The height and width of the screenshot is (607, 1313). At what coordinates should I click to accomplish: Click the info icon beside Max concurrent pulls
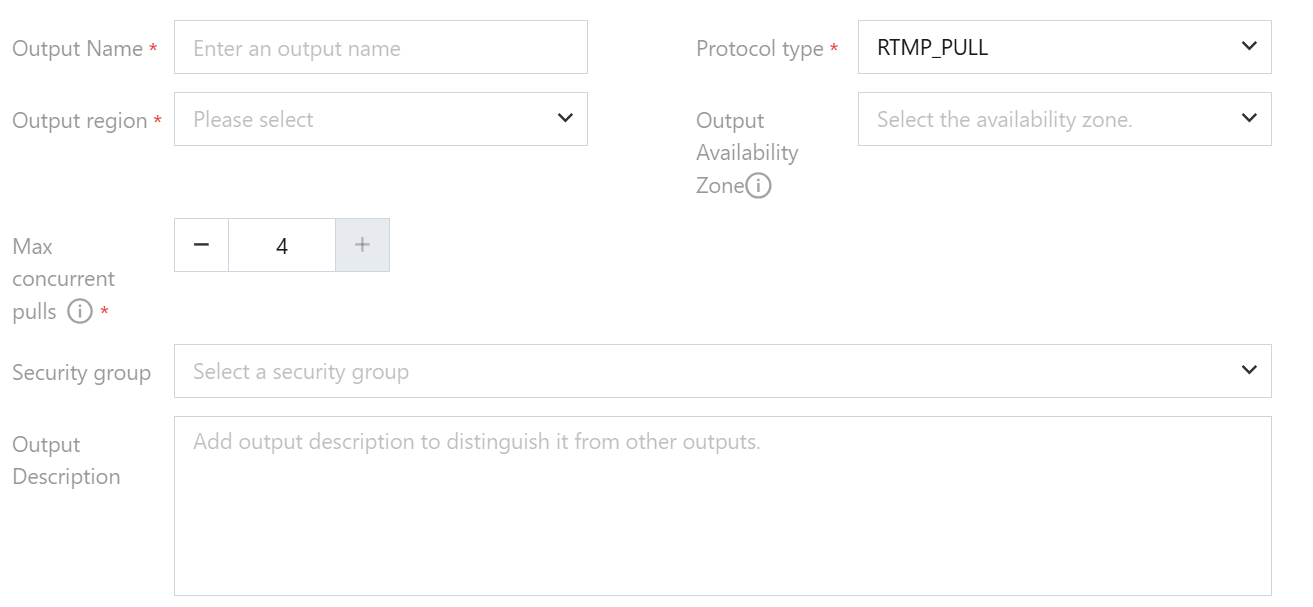(80, 312)
